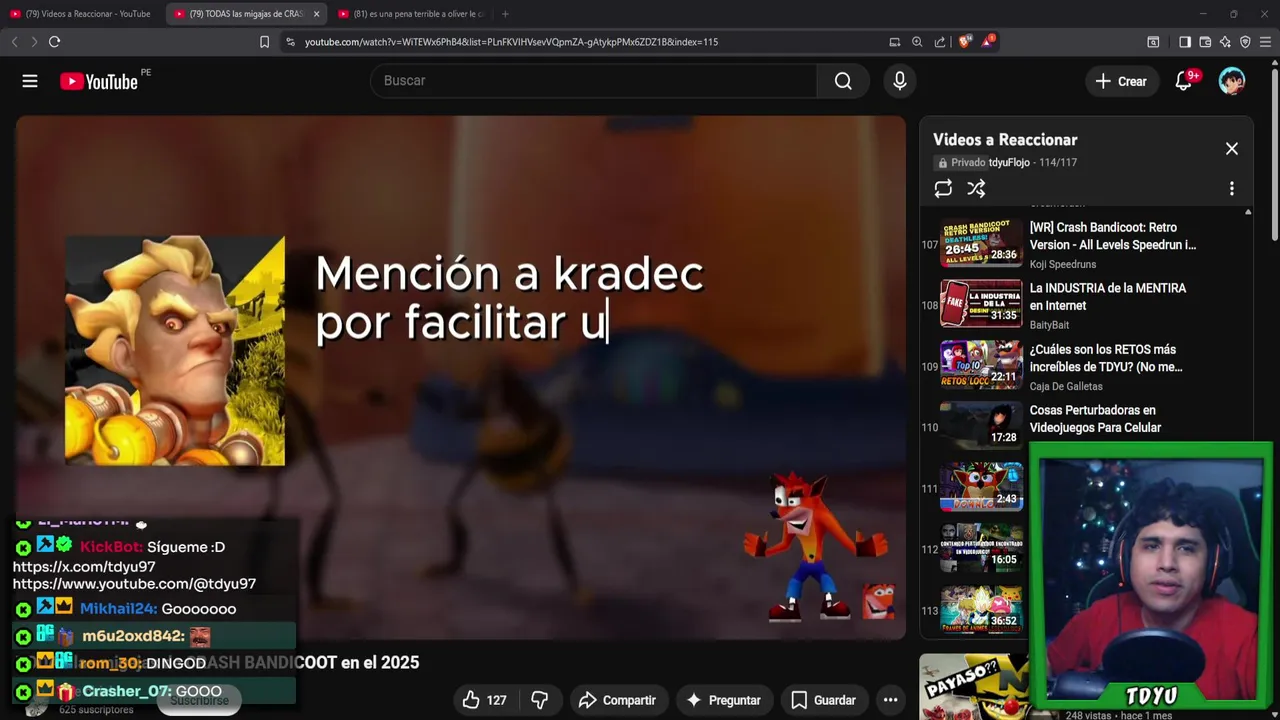Open site settings icon in address bar
Screen dimensions: 1280x720
pos(291,42)
